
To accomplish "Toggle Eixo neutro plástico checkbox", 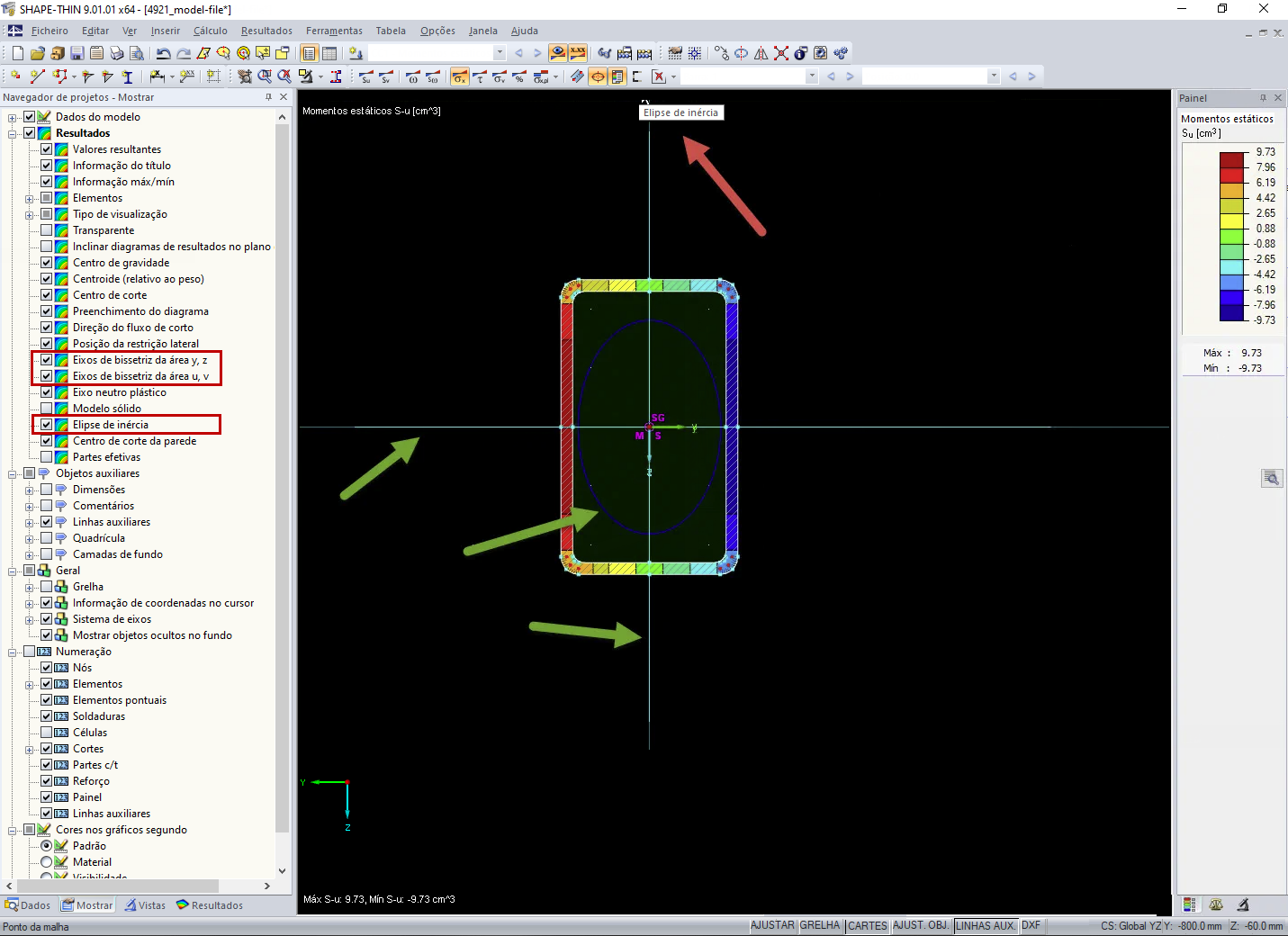I will (47, 392).
